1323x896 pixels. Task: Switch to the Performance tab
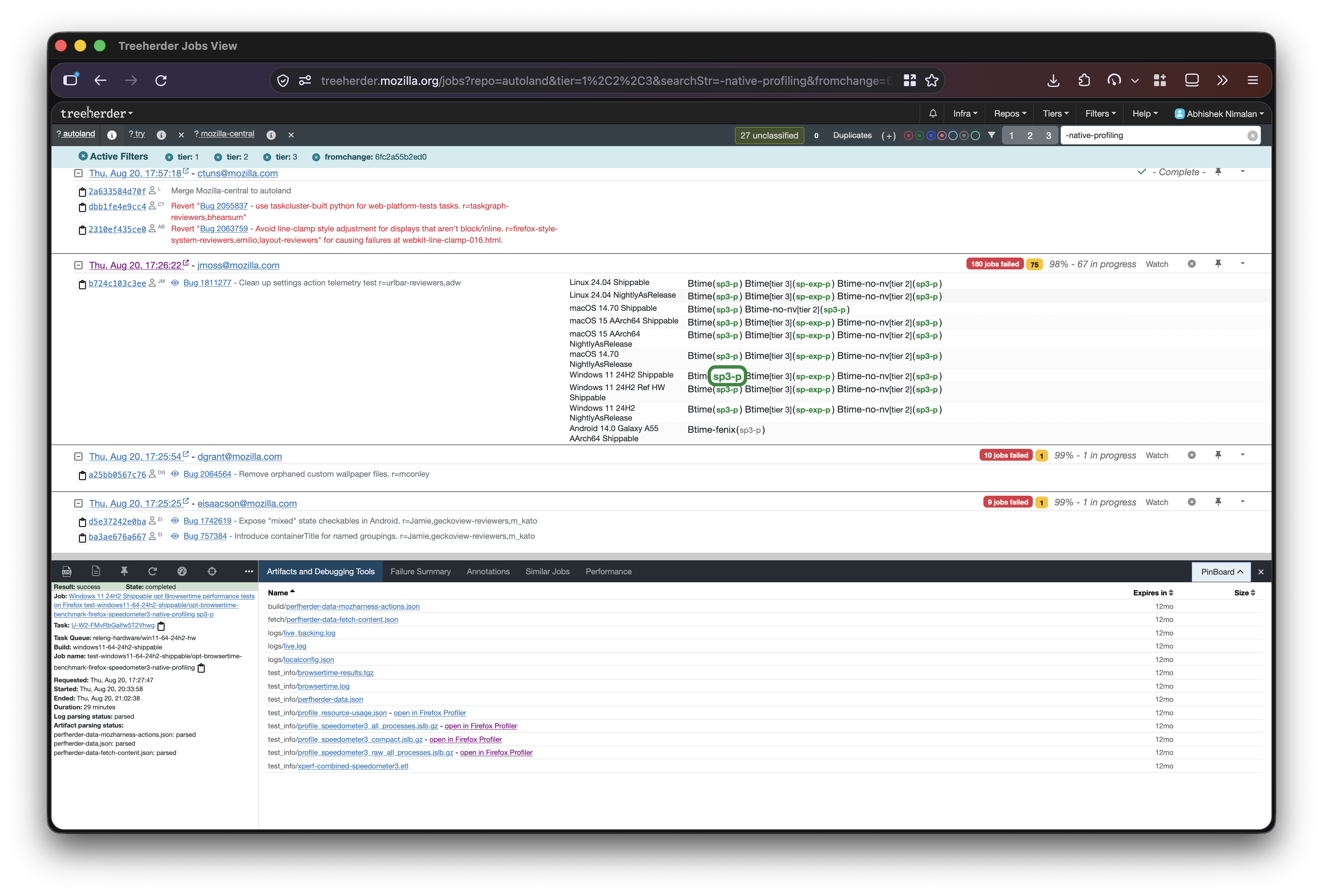coord(609,571)
